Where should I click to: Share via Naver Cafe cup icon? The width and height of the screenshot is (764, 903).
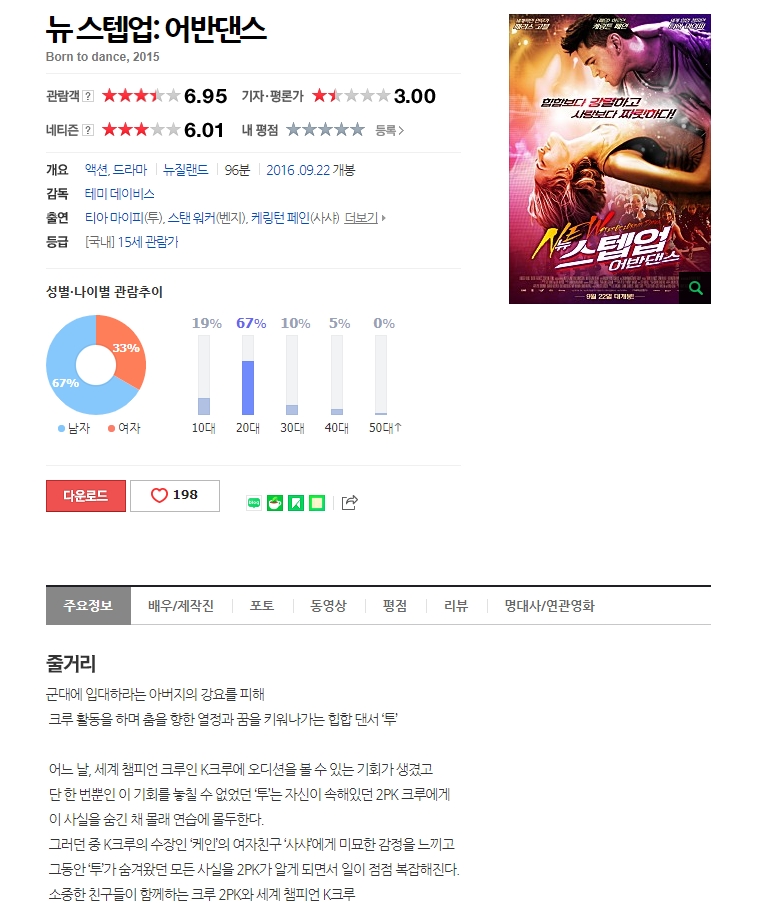275,503
